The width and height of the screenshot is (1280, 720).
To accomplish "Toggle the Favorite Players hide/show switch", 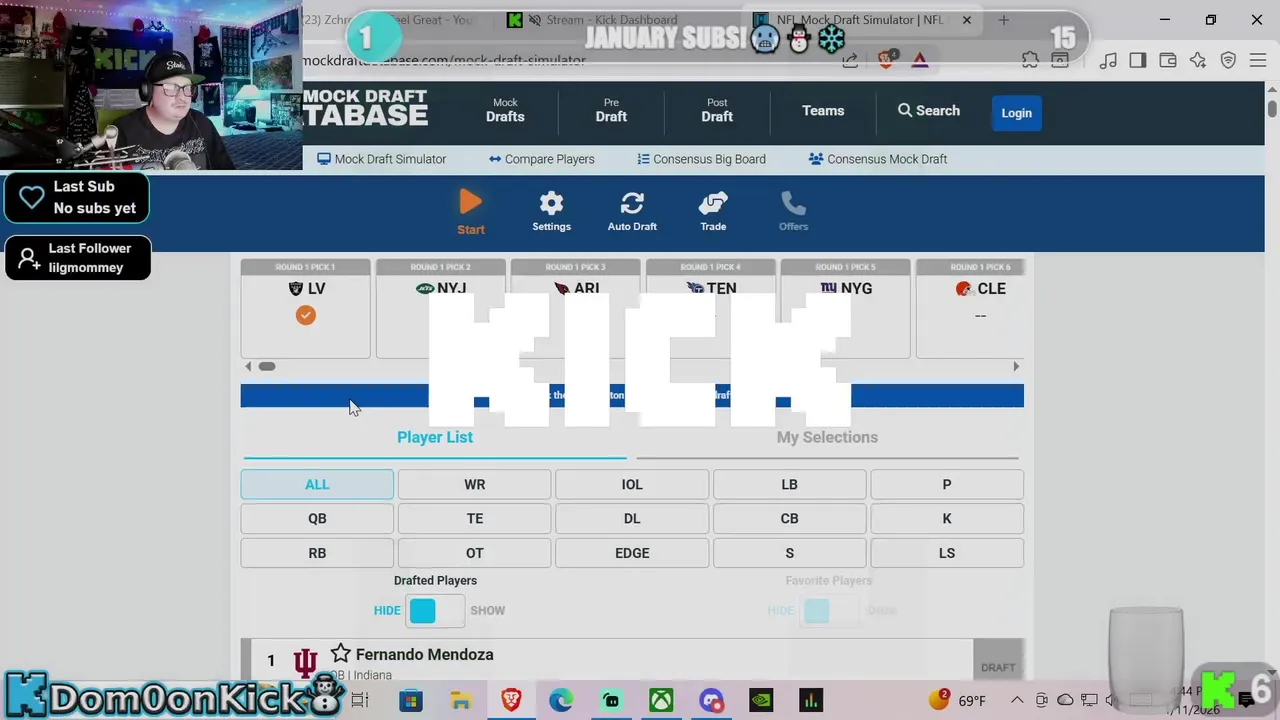I will pos(829,610).
